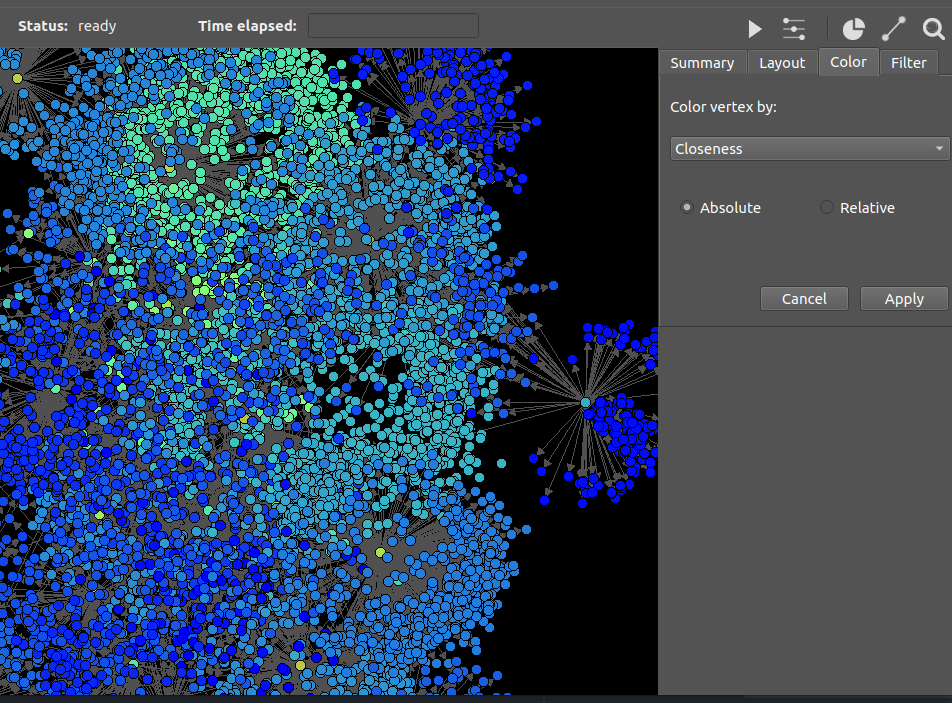Switch to the Summary tab

tap(702, 63)
